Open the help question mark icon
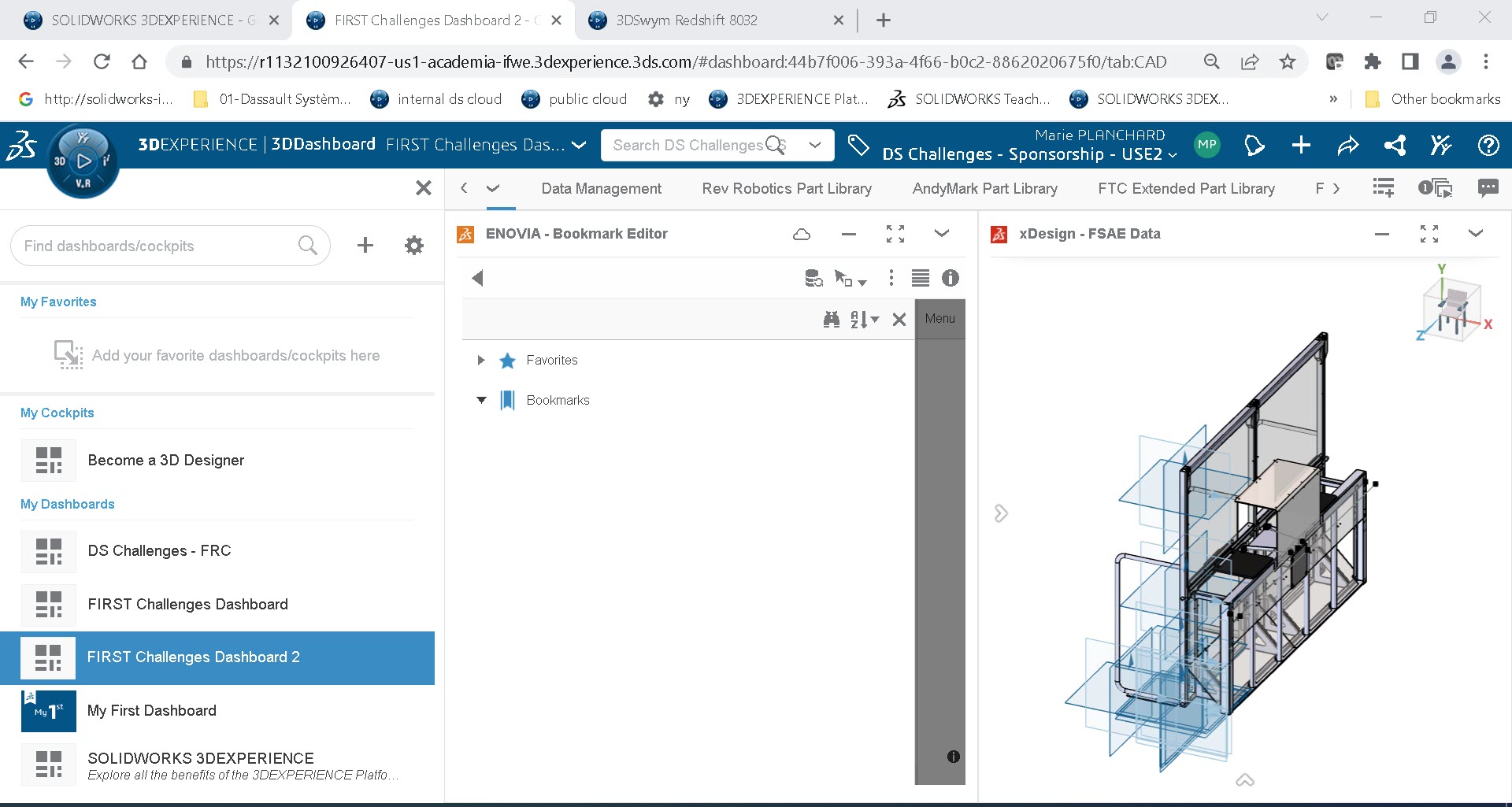 tap(1488, 145)
